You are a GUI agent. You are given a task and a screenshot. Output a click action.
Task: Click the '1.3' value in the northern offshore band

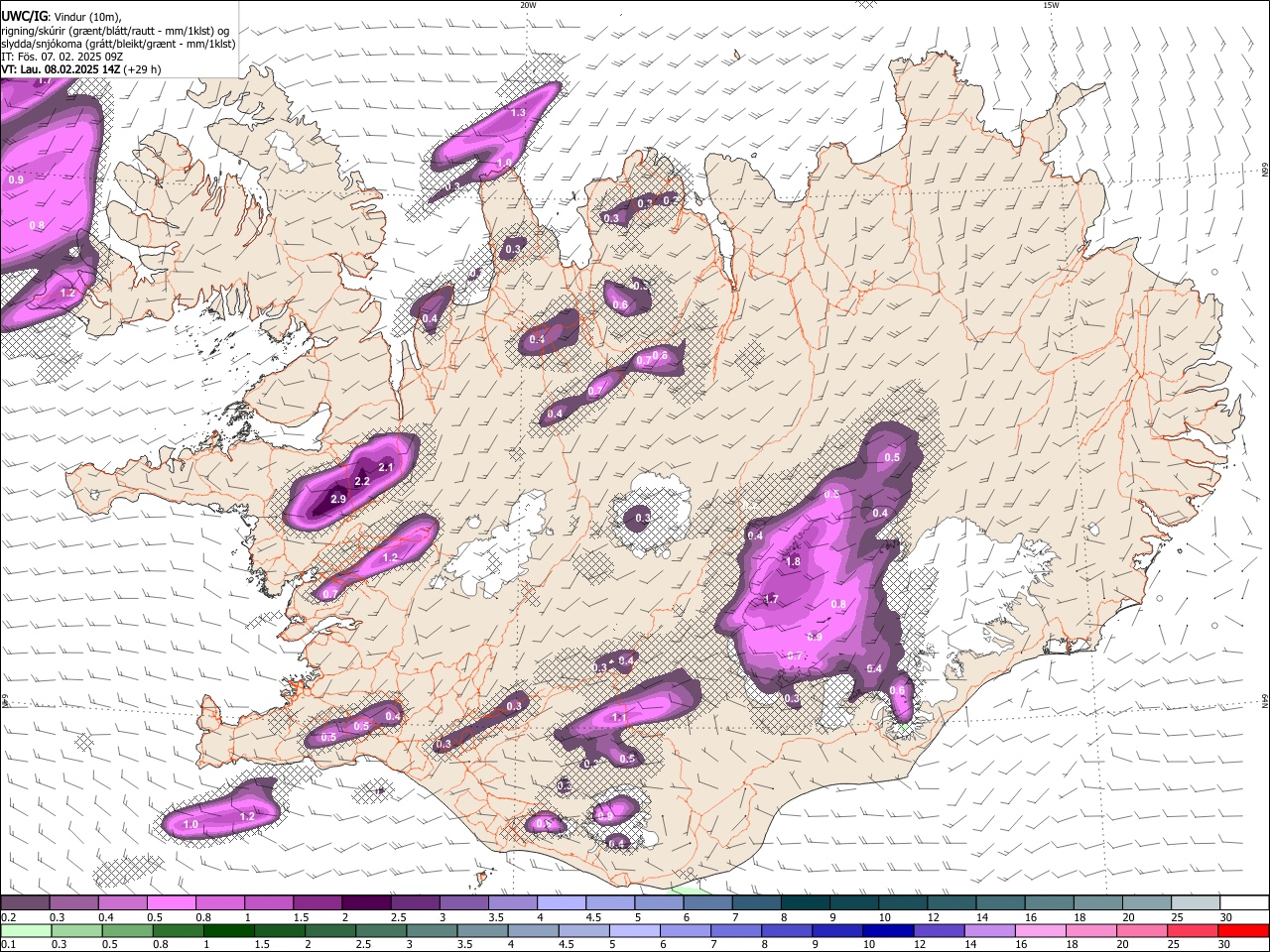click(518, 113)
